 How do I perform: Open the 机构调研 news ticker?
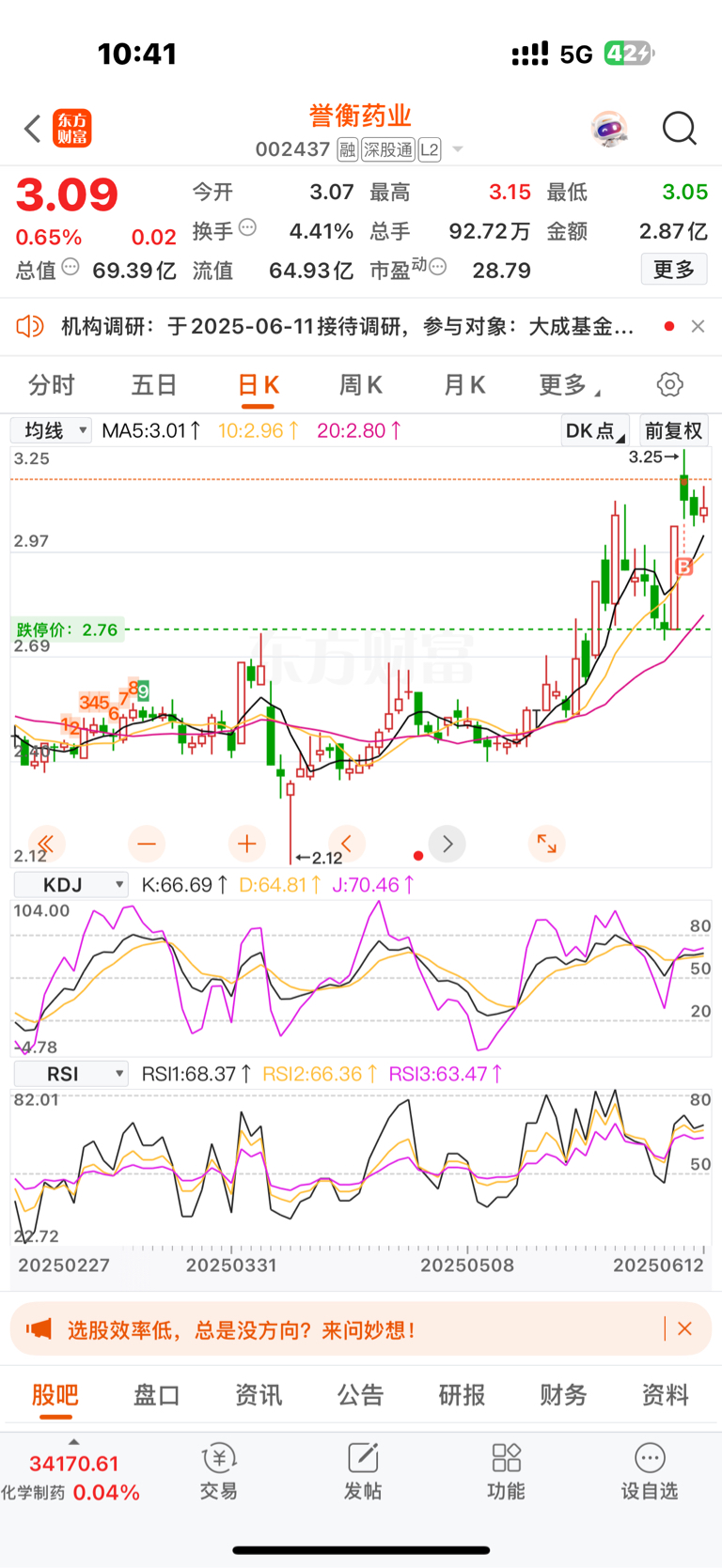[347, 326]
